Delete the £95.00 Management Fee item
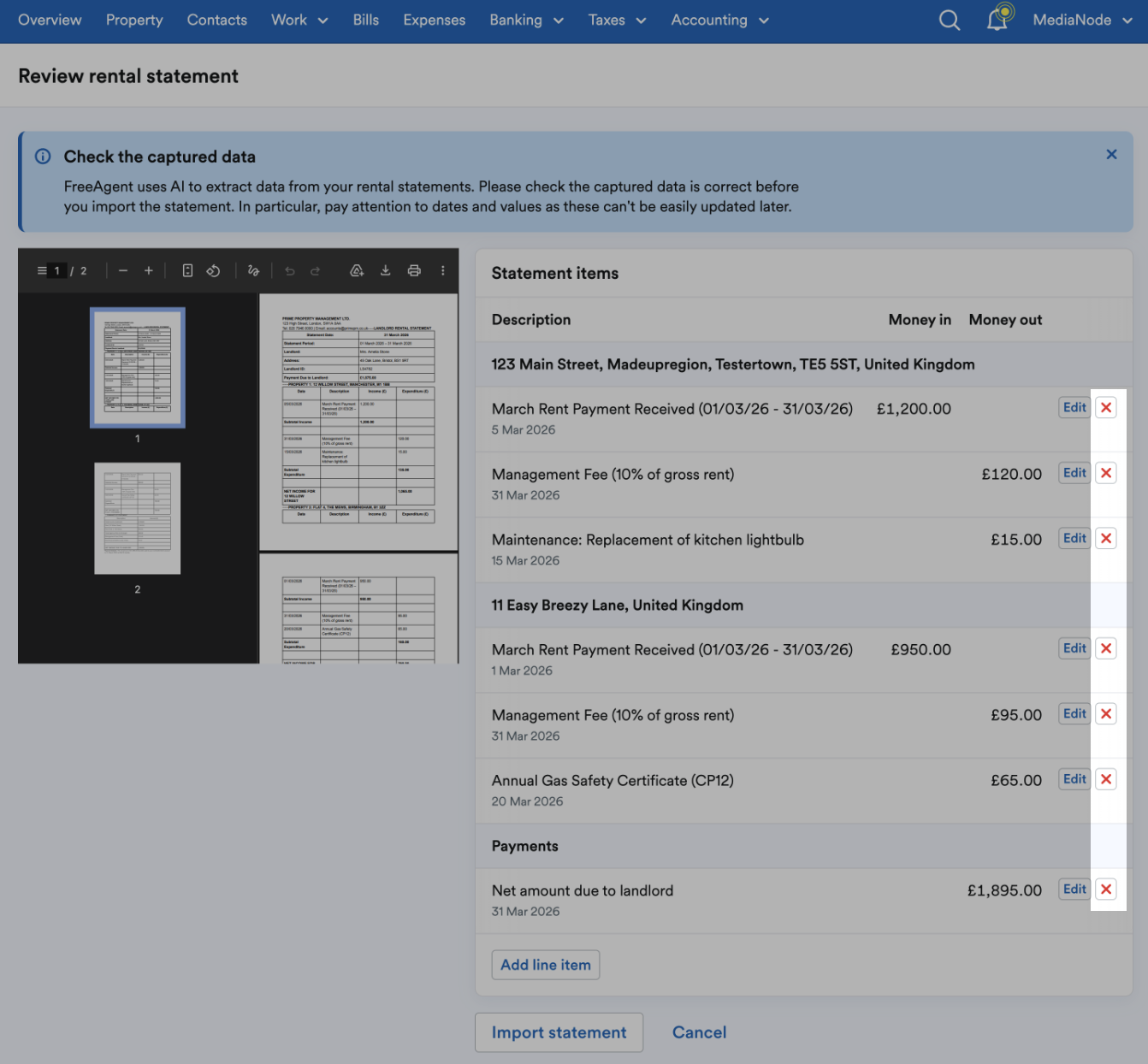This screenshot has height=1064, width=1148. (1106, 714)
